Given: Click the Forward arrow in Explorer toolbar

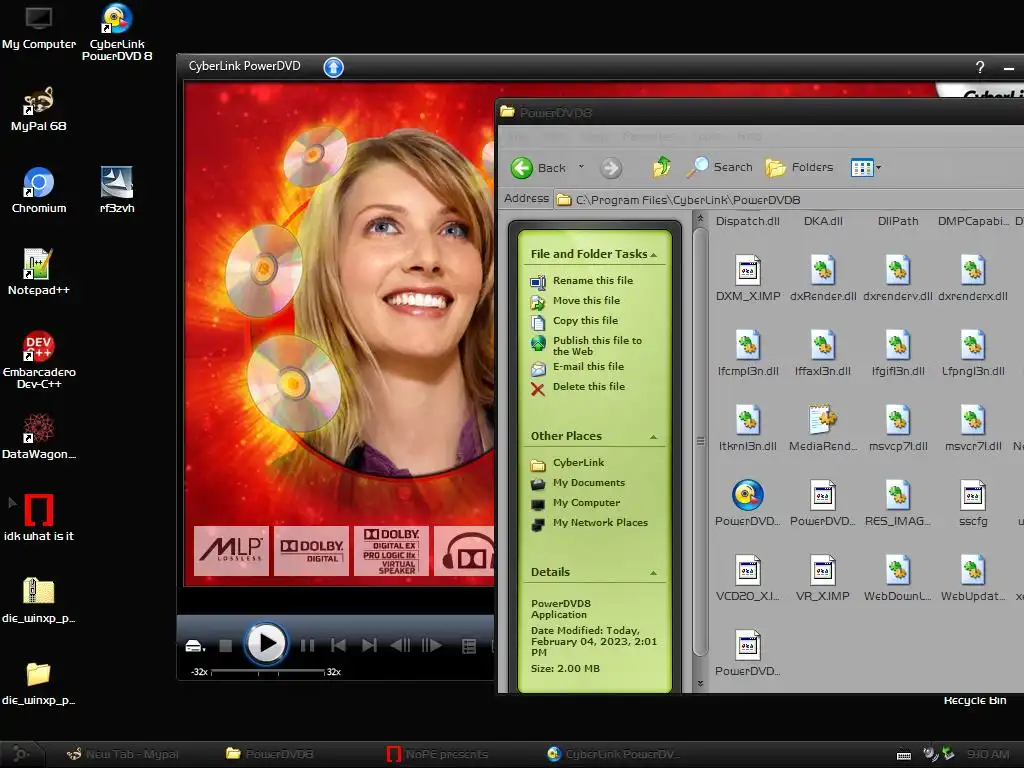Looking at the screenshot, I should [x=611, y=168].
